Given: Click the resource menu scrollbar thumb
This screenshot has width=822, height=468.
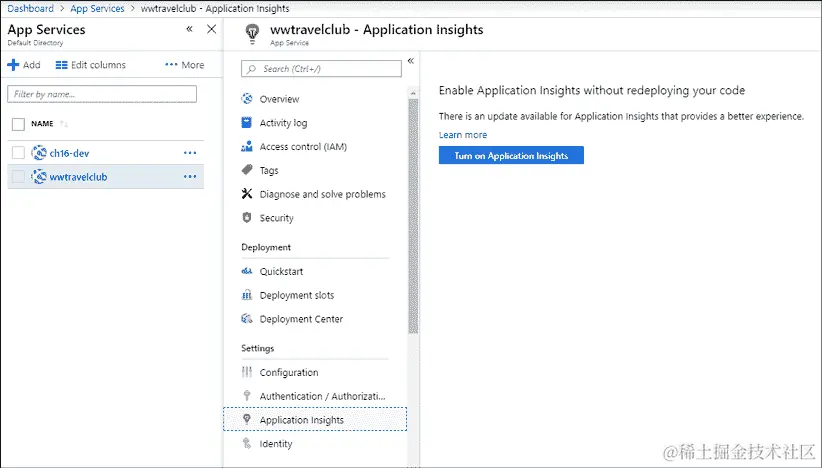Looking at the screenshot, I should click(413, 216).
